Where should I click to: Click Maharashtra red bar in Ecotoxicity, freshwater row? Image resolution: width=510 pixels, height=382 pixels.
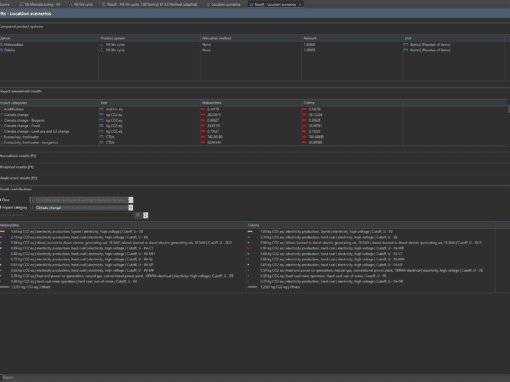pyautogui.click(x=203, y=137)
